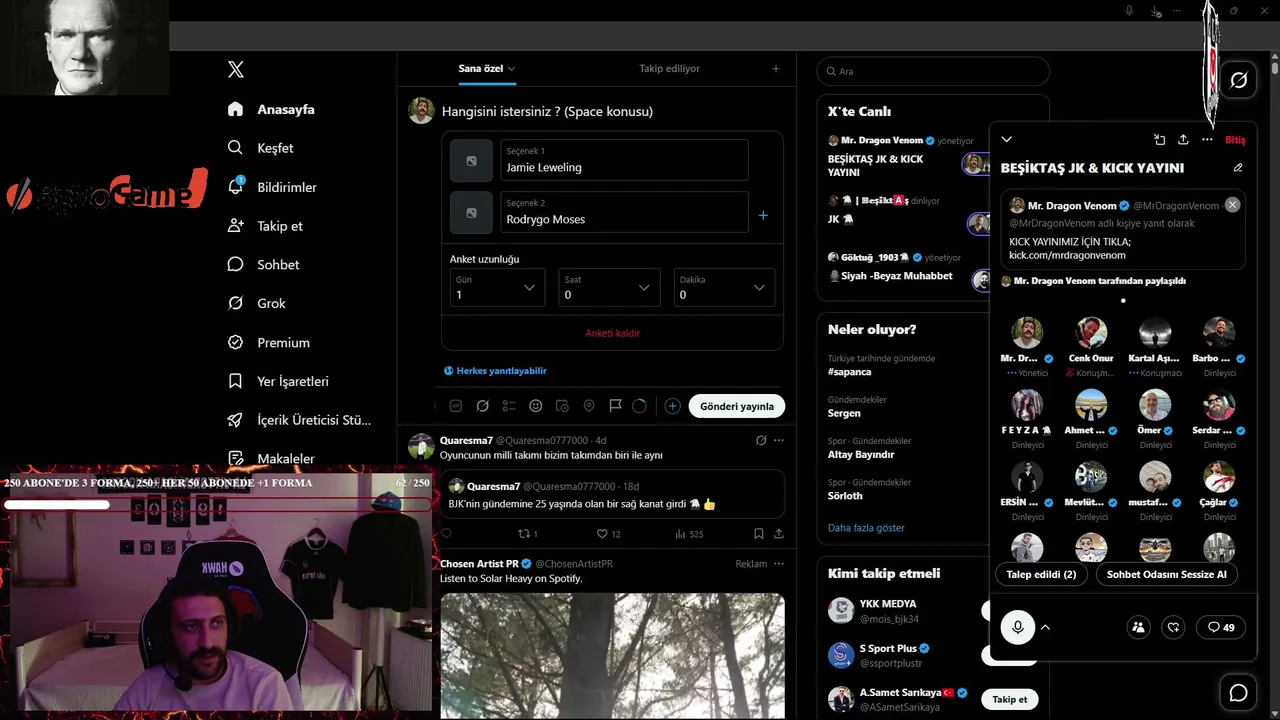The image size is (1280, 720).
Task: Click Bitiş to end the Space
Action: click(x=1235, y=140)
